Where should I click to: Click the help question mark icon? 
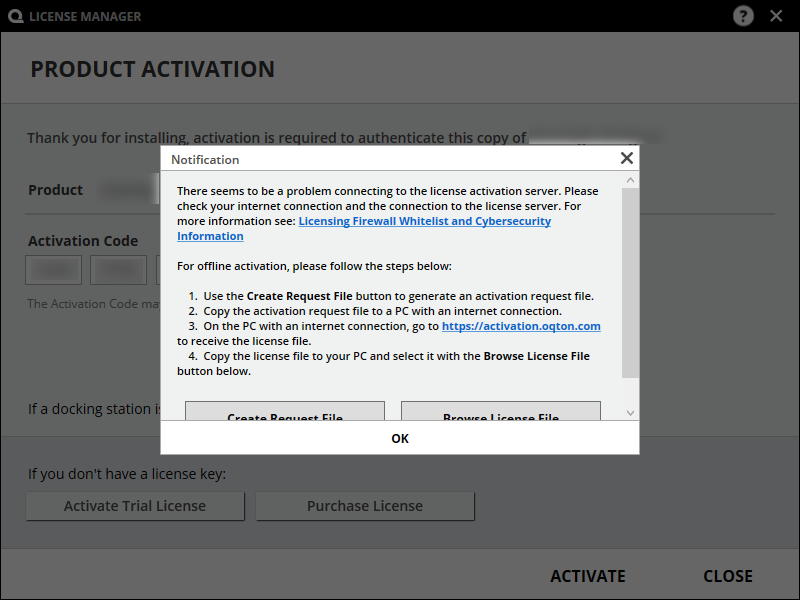[743, 16]
